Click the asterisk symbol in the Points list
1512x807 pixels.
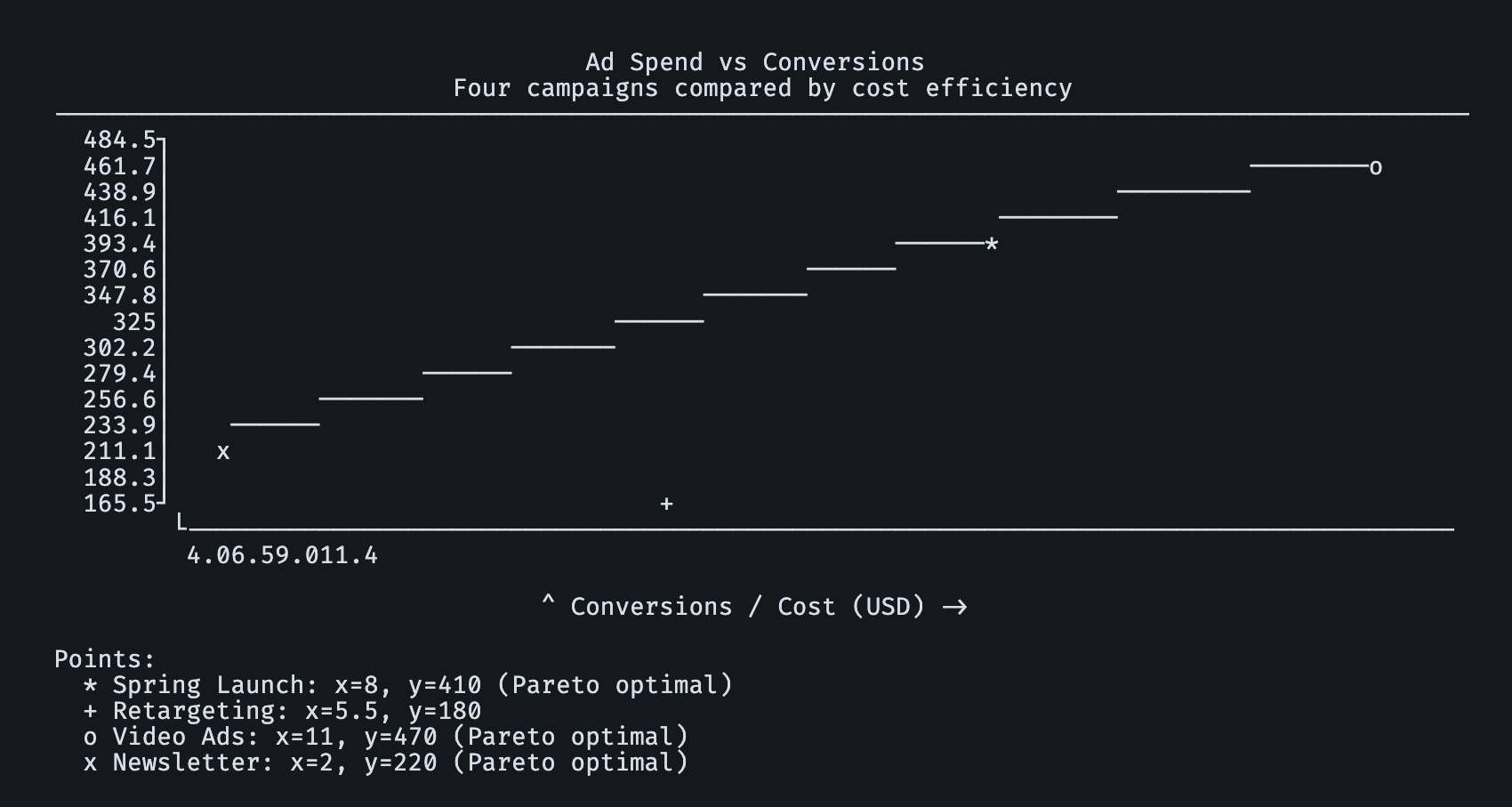tap(90, 685)
